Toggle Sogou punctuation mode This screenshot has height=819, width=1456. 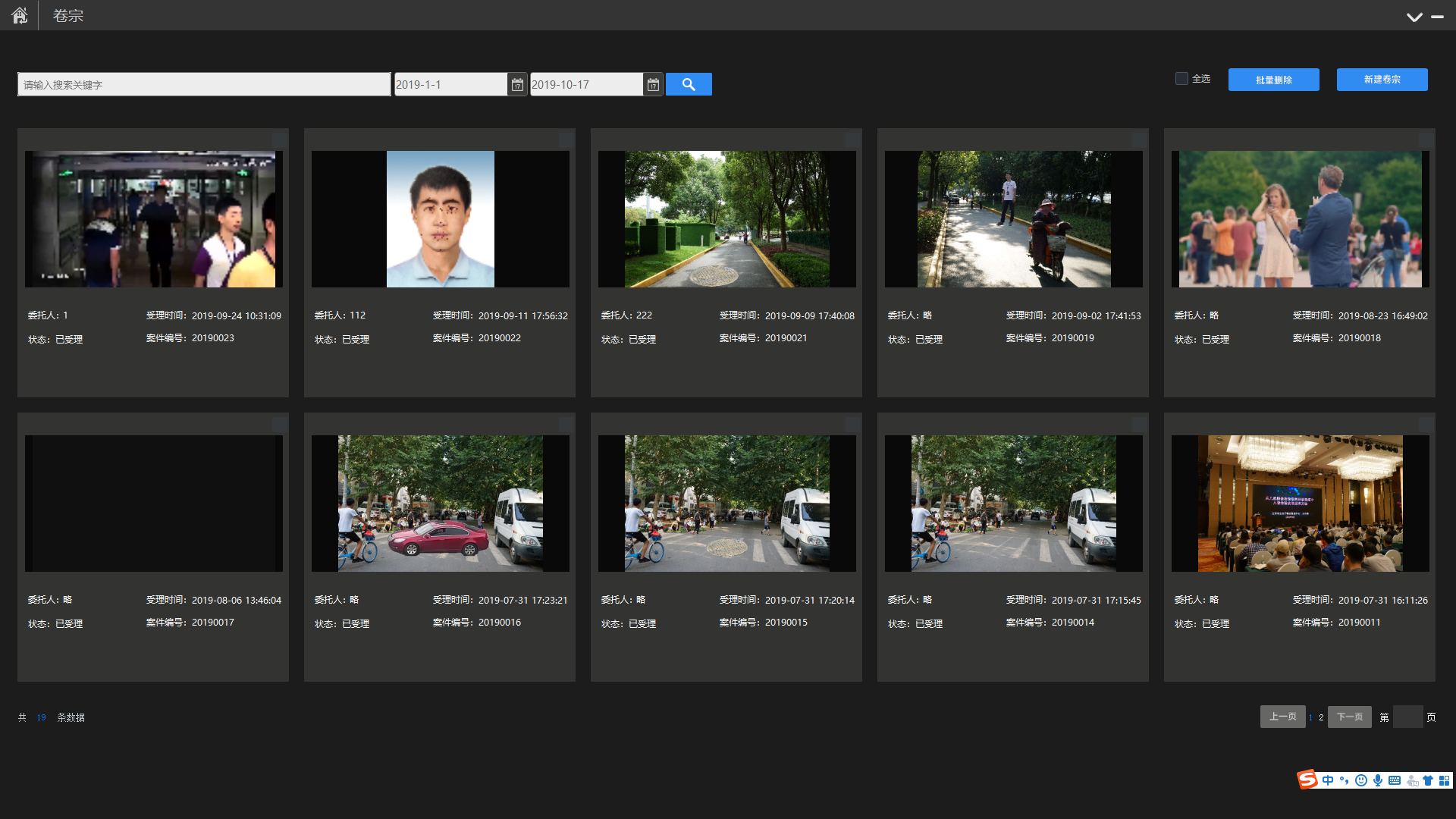tap(1345, 780)
